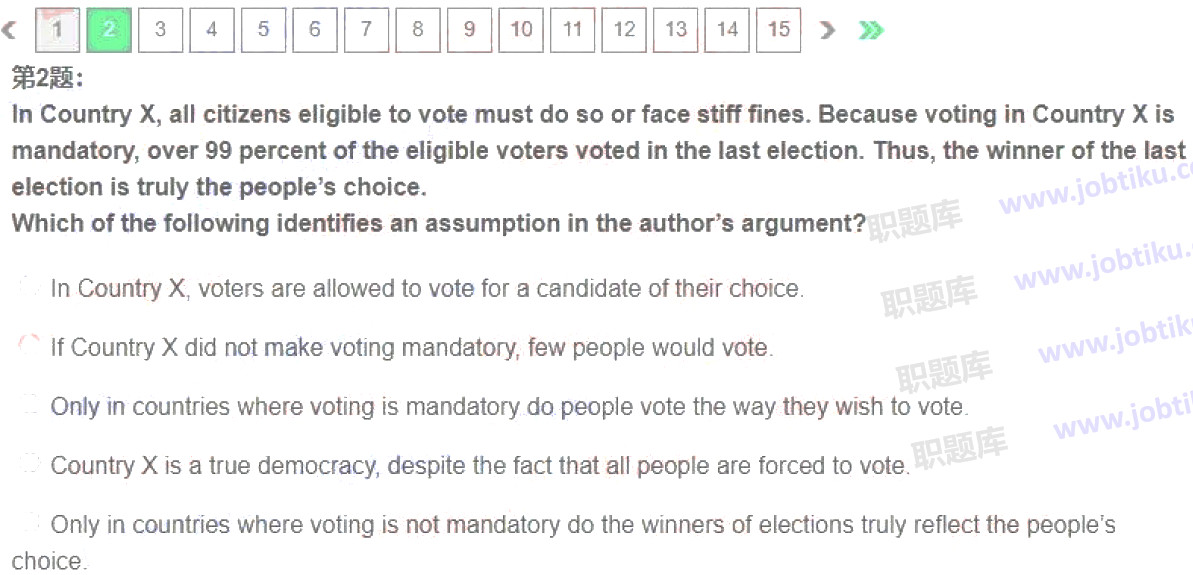Image resolution: width=1193 pixels, height=575 pixels.
Task: Open question 15 in the pager
Action: click(778, 30)
